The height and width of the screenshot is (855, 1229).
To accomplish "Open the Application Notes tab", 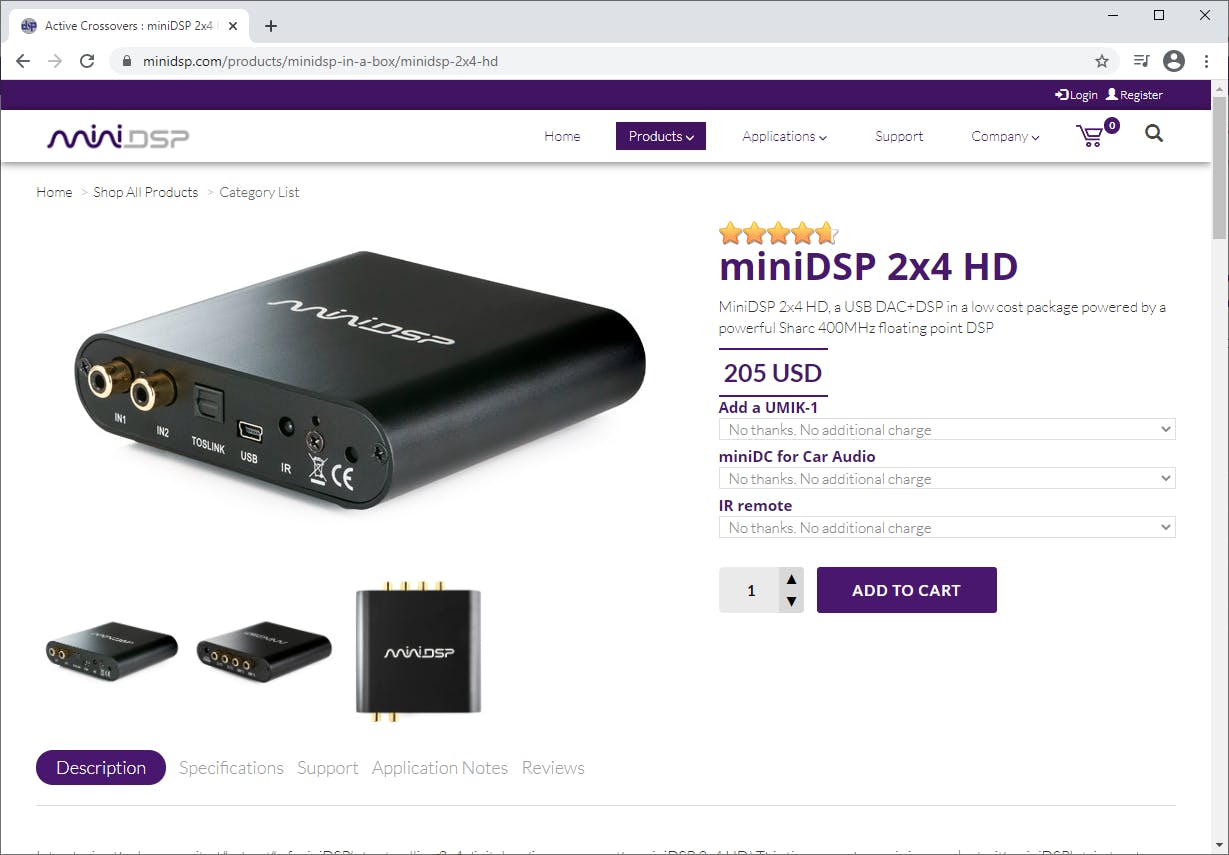I will coord(440,768).
